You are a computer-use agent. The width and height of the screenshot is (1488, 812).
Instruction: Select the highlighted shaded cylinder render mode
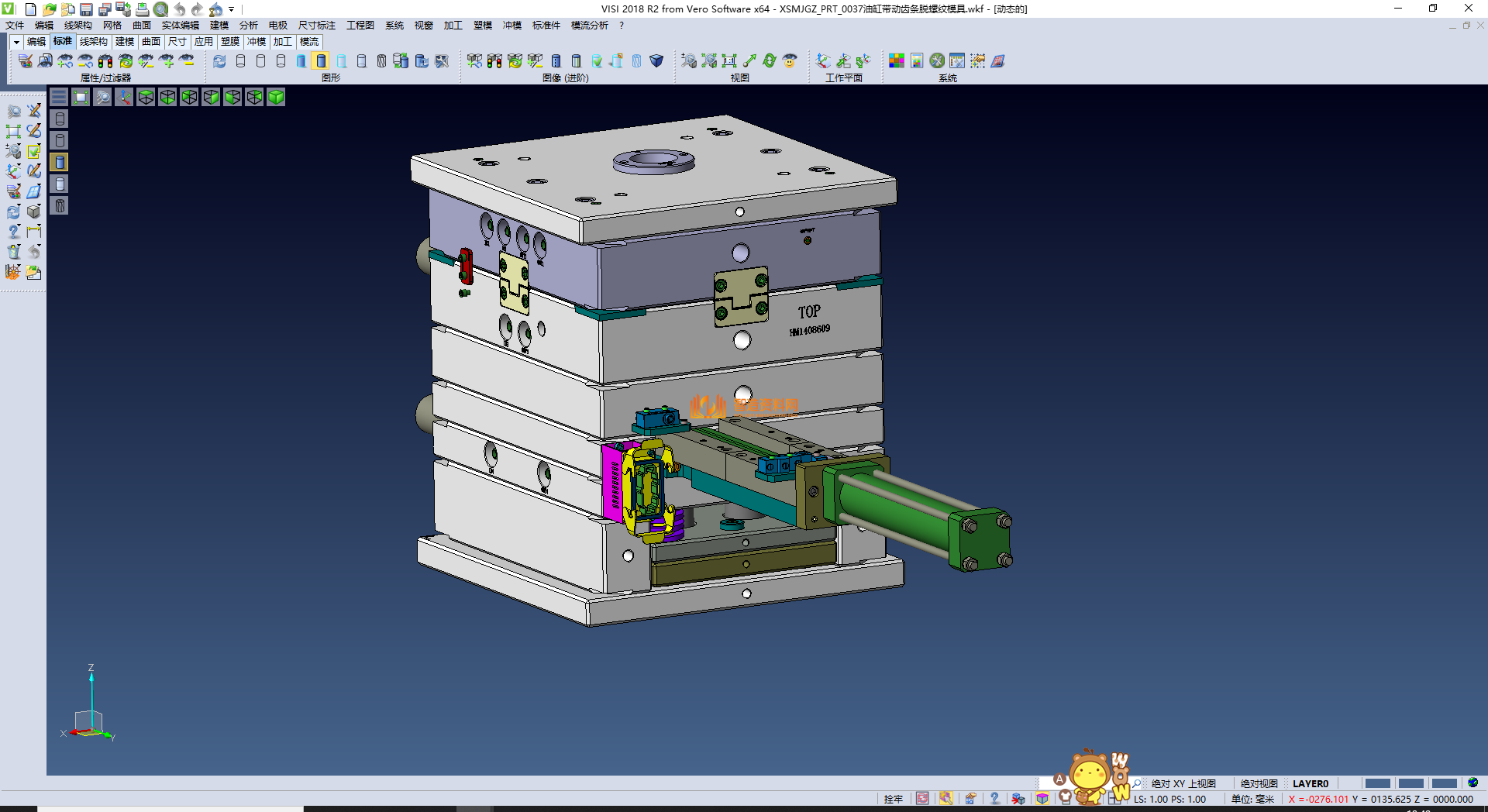[x=322, y=61]
